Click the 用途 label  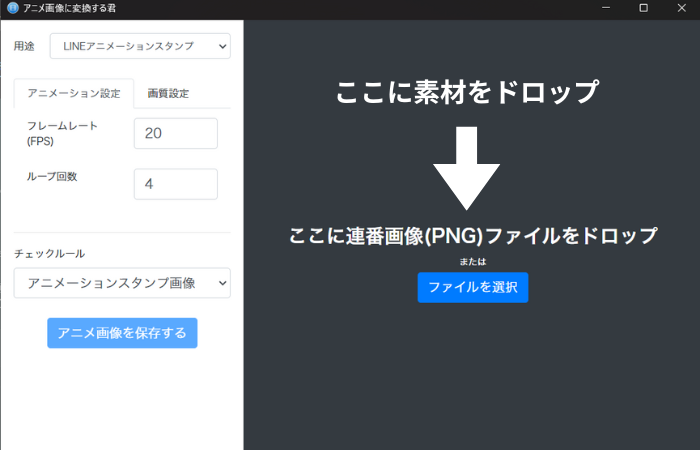click(24, 46)
